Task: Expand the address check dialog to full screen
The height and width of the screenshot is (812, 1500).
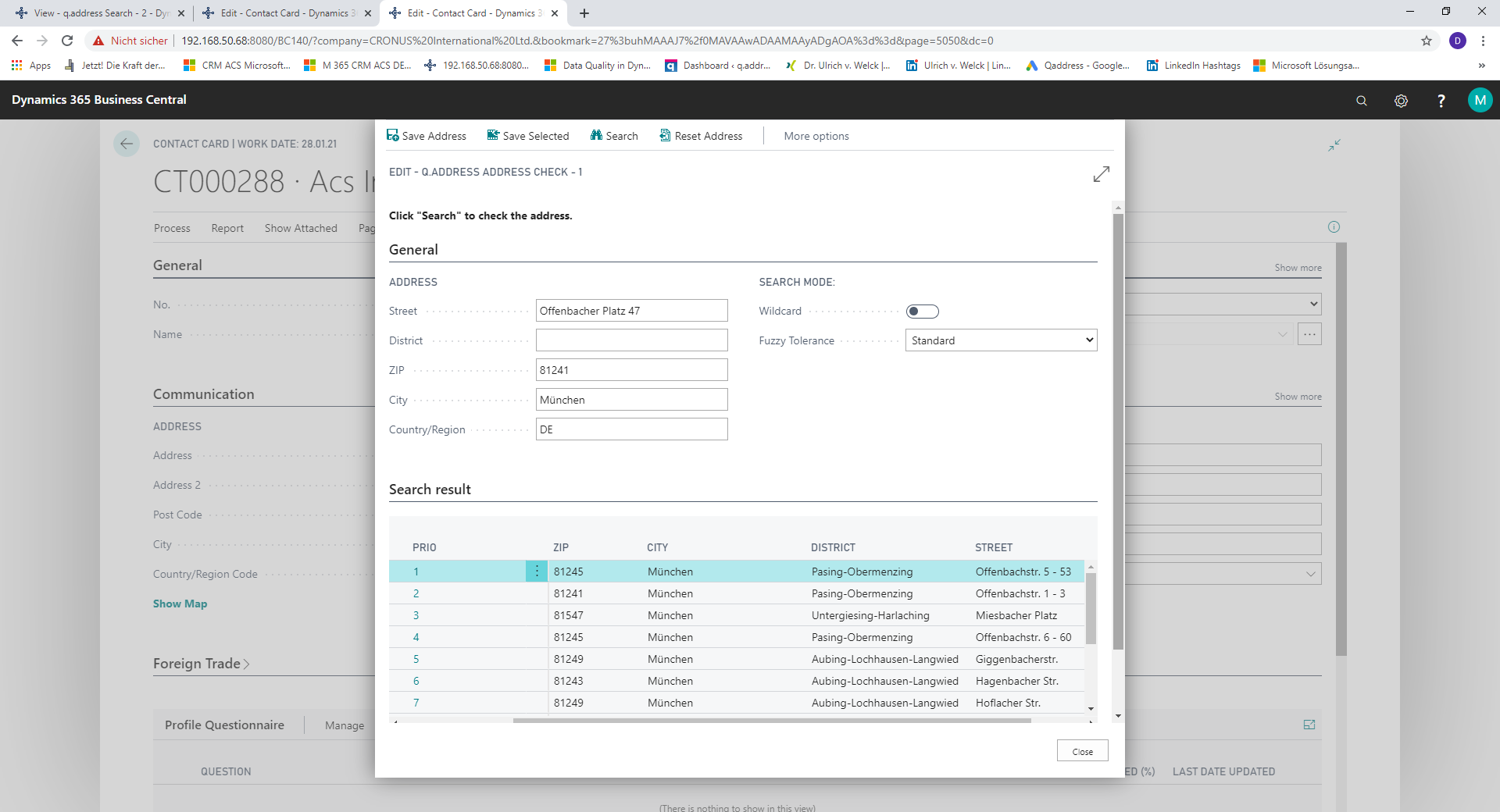Action: click(1102, 174)
